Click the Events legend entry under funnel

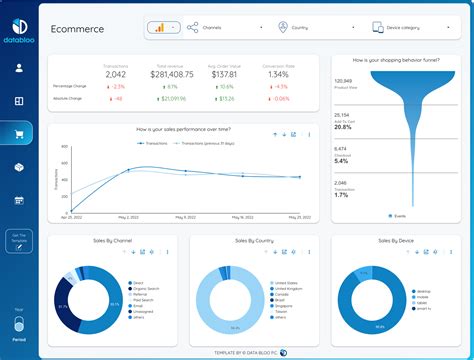coord(397,216)
